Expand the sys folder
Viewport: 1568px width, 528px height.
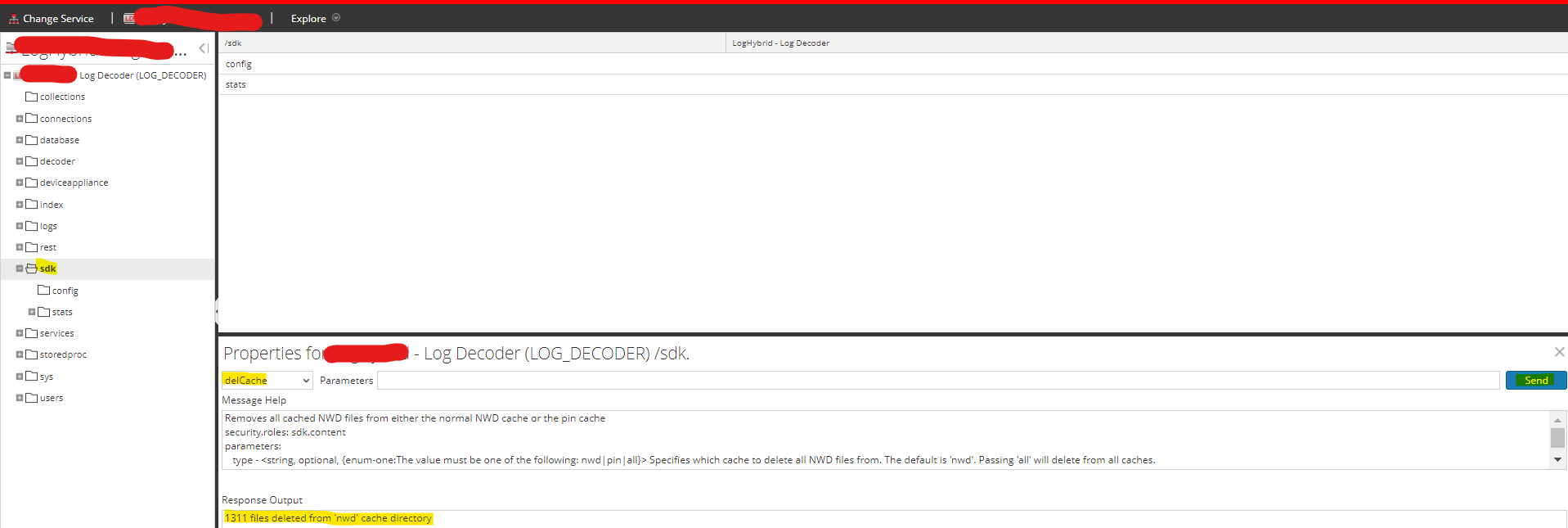tap(20, 377)
